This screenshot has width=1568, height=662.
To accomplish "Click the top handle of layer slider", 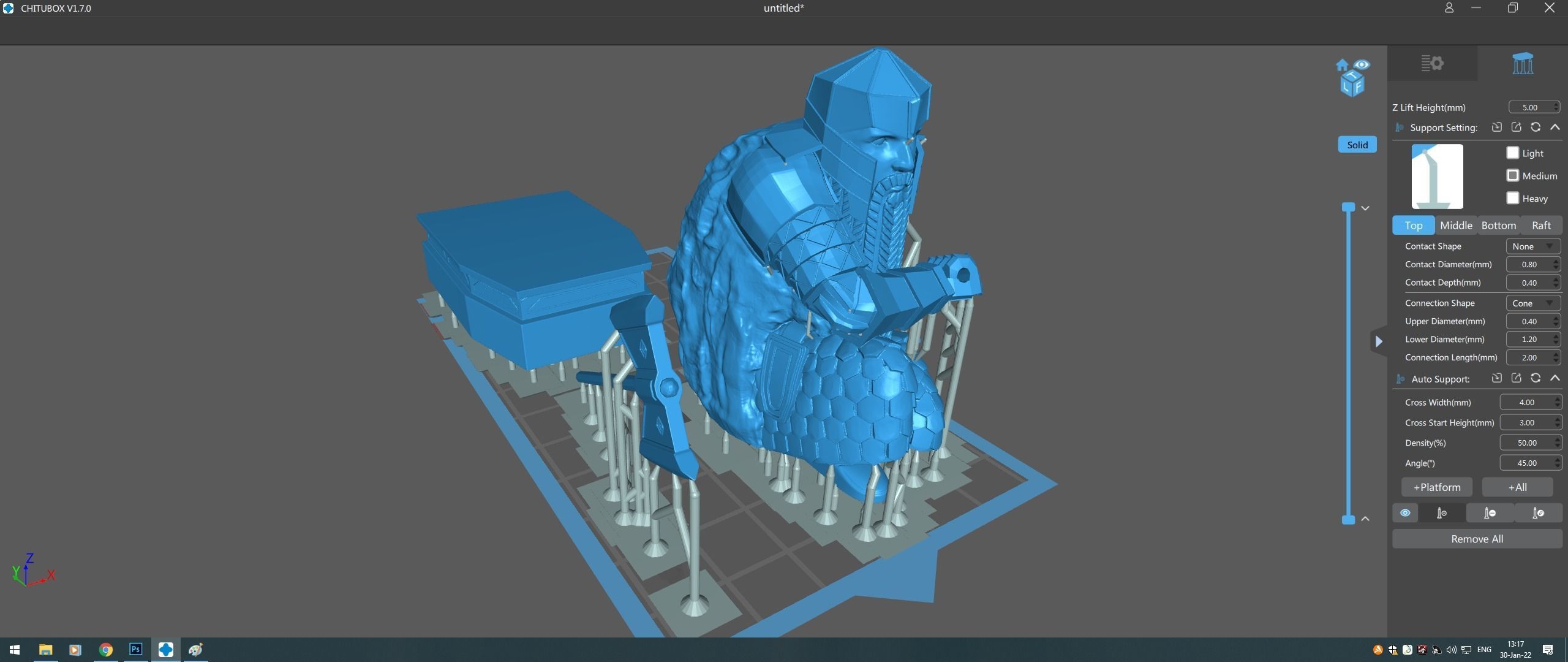I will [1348, 207].
